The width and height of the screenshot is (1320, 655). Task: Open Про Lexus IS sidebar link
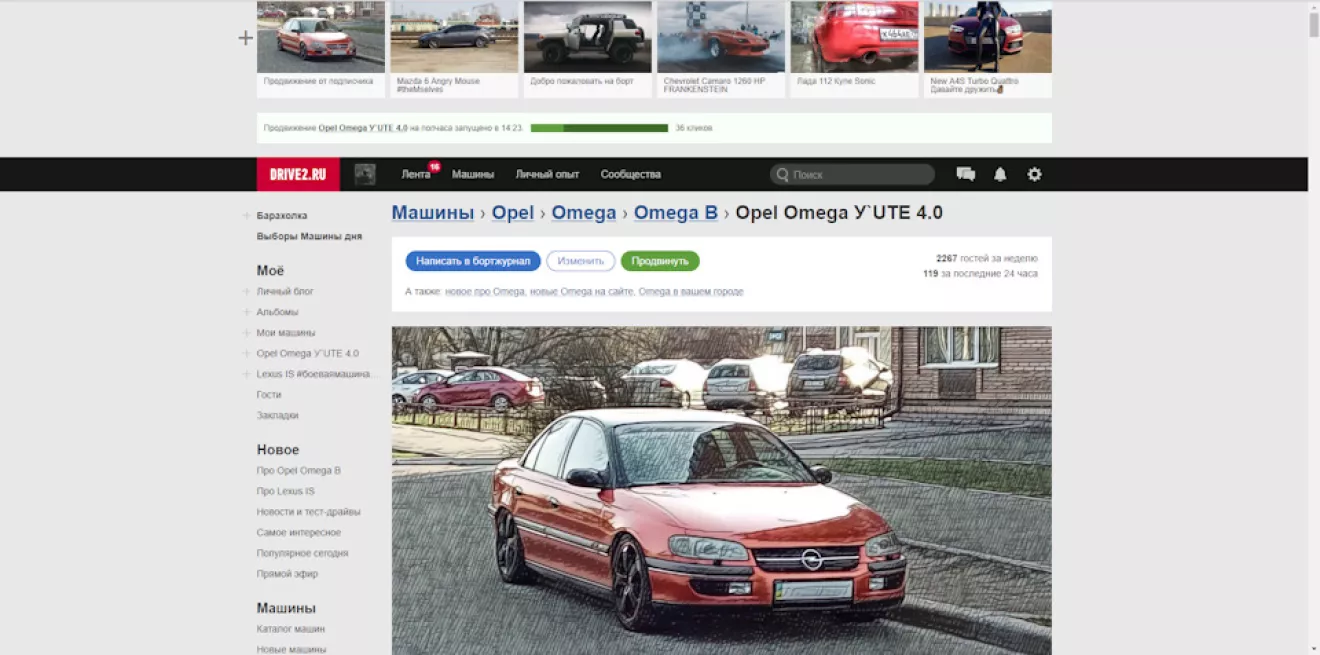pos(285,492)
